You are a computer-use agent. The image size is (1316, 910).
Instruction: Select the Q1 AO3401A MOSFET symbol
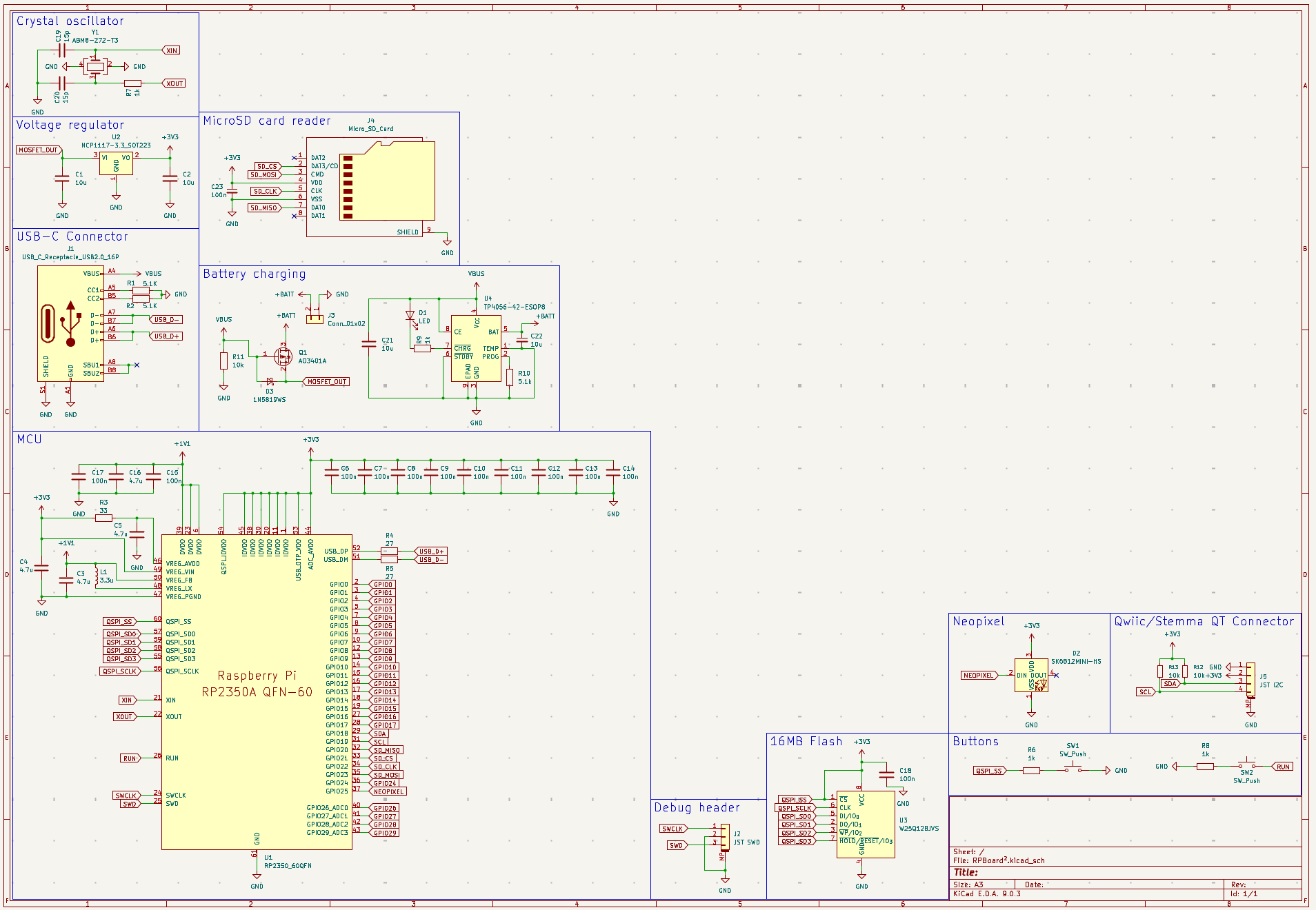coord(283,356)
